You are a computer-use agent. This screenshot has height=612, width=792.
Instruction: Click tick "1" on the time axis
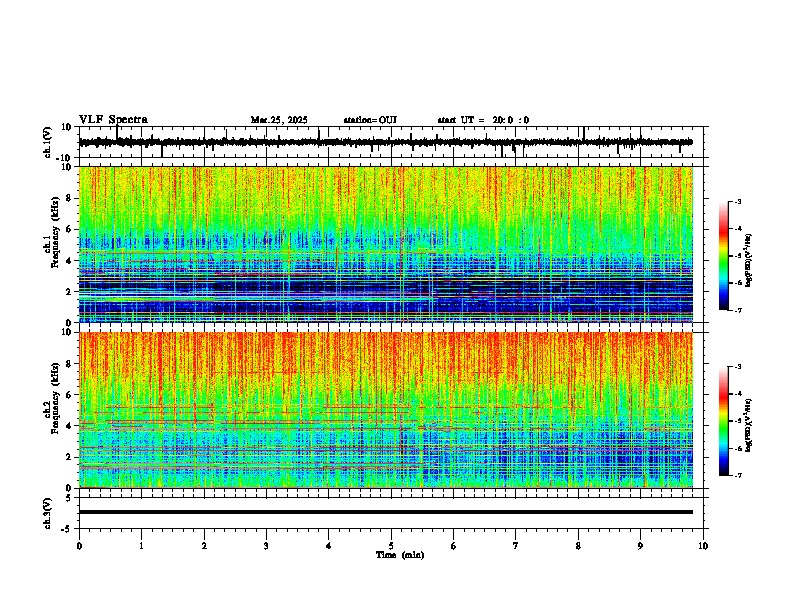click(x=141, y=546)
